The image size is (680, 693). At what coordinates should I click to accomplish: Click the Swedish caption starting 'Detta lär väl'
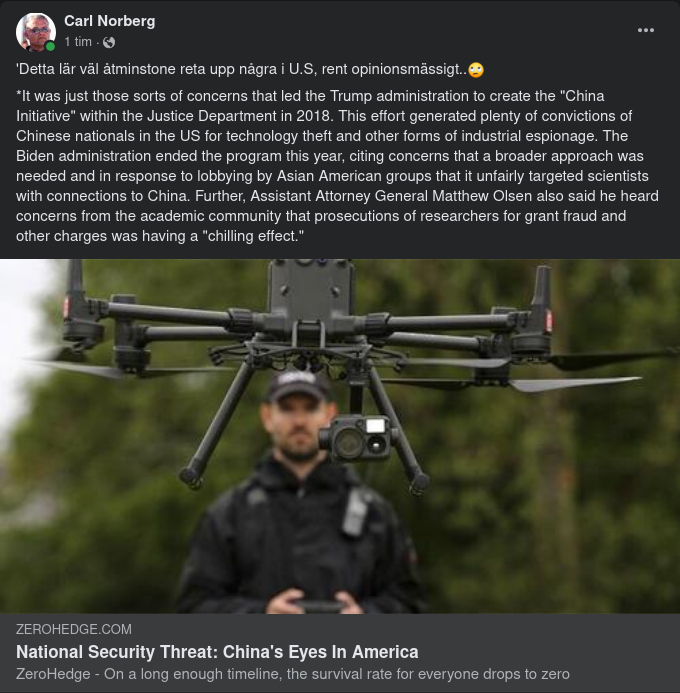pos(250,69)
